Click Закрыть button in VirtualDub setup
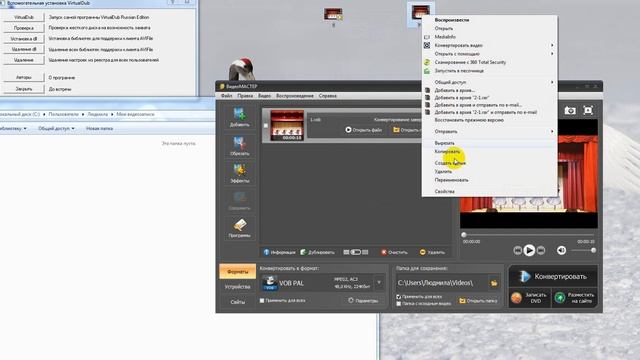 coord(24,89)
